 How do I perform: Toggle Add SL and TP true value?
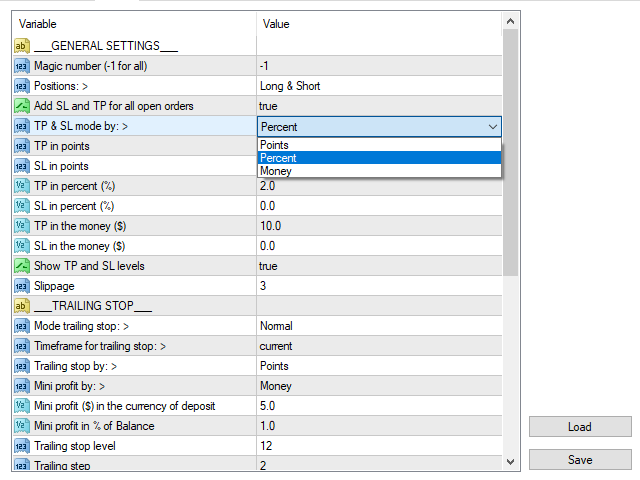[379, 106]
